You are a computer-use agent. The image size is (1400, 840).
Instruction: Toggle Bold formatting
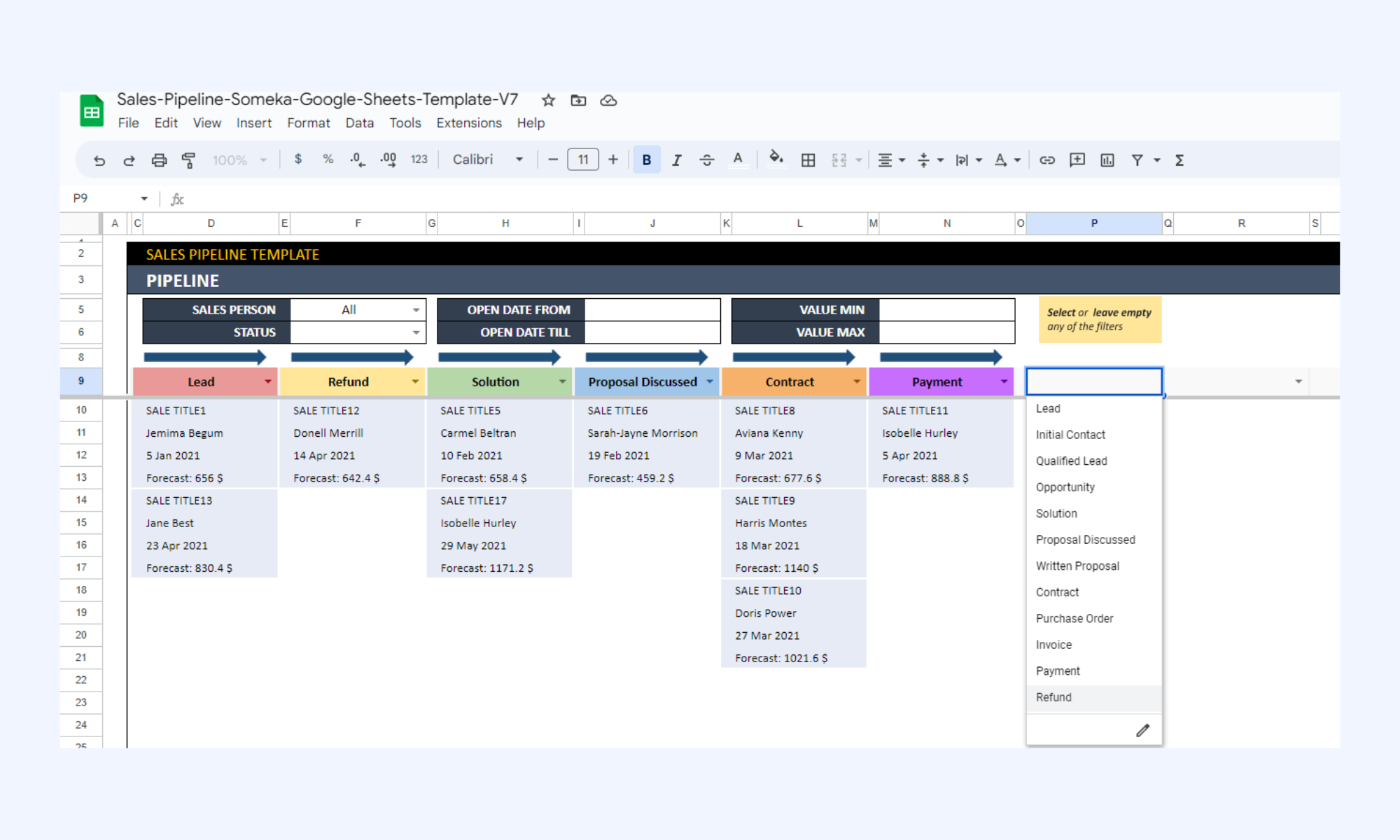click(x=647, y=160)
